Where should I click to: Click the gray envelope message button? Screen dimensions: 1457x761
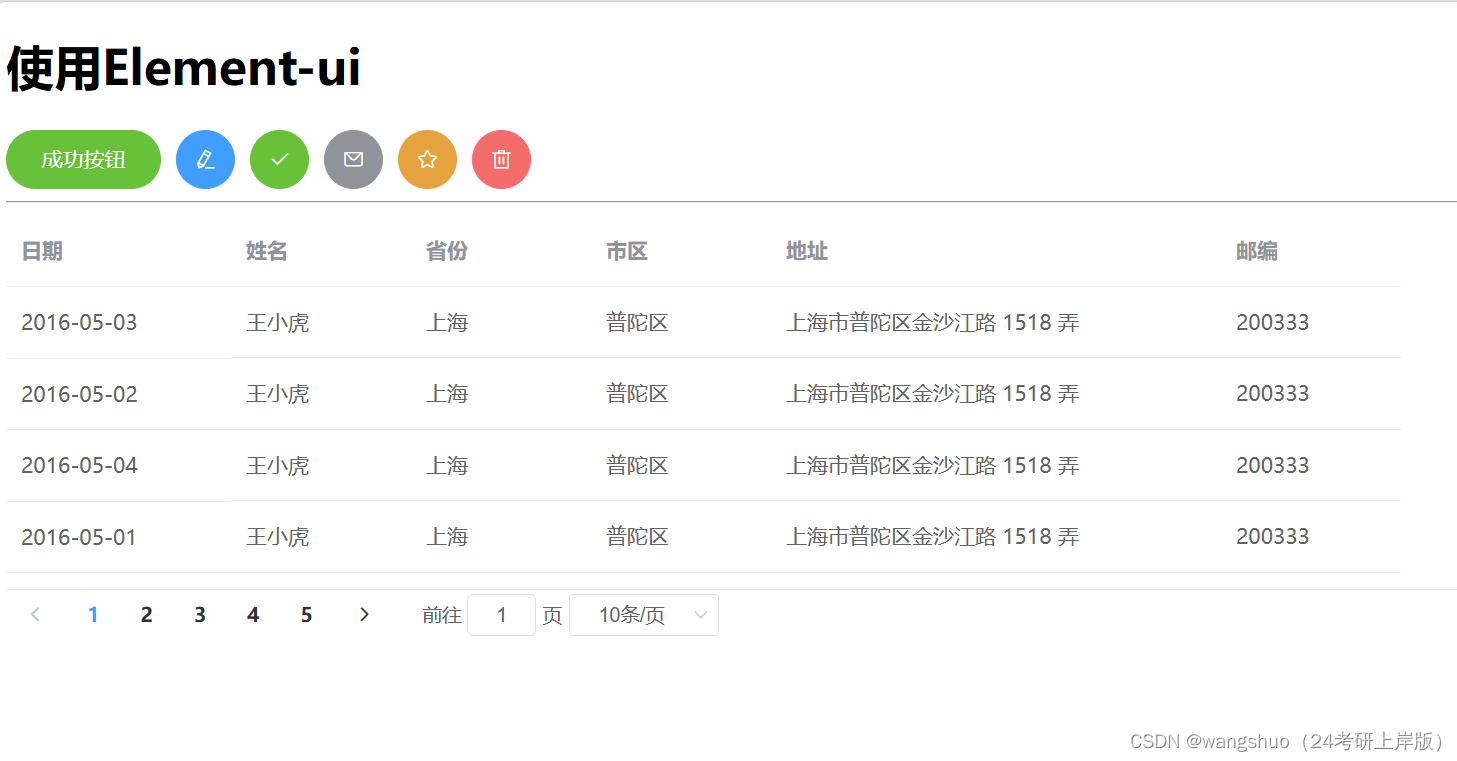click(354, 159)
